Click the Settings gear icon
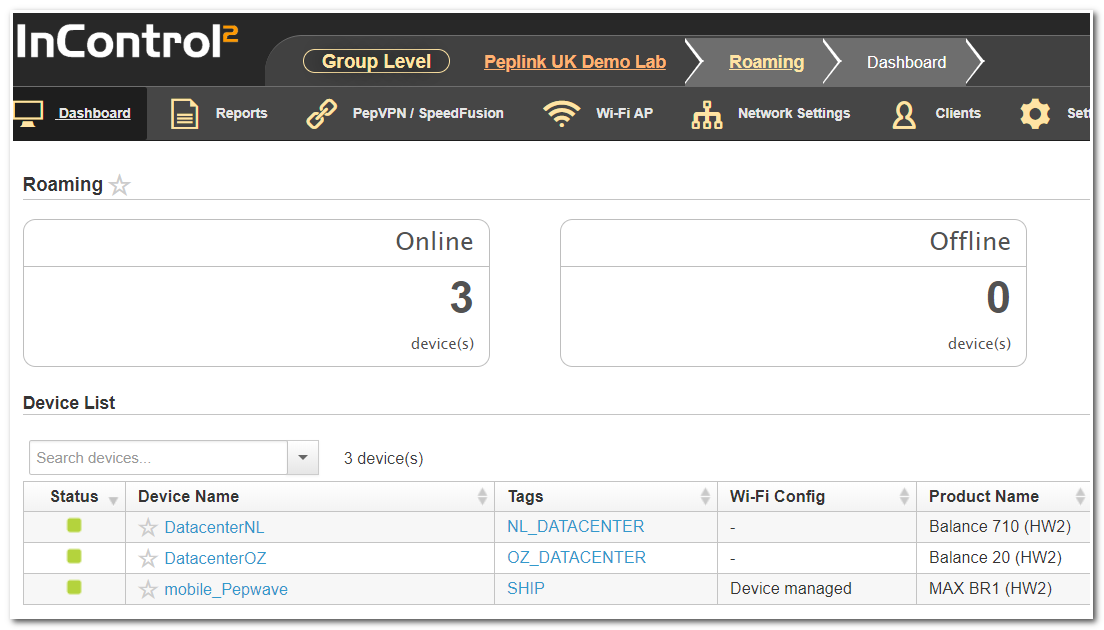The height and width of the screenshot is (630, 1104). tap(1035, 114)
